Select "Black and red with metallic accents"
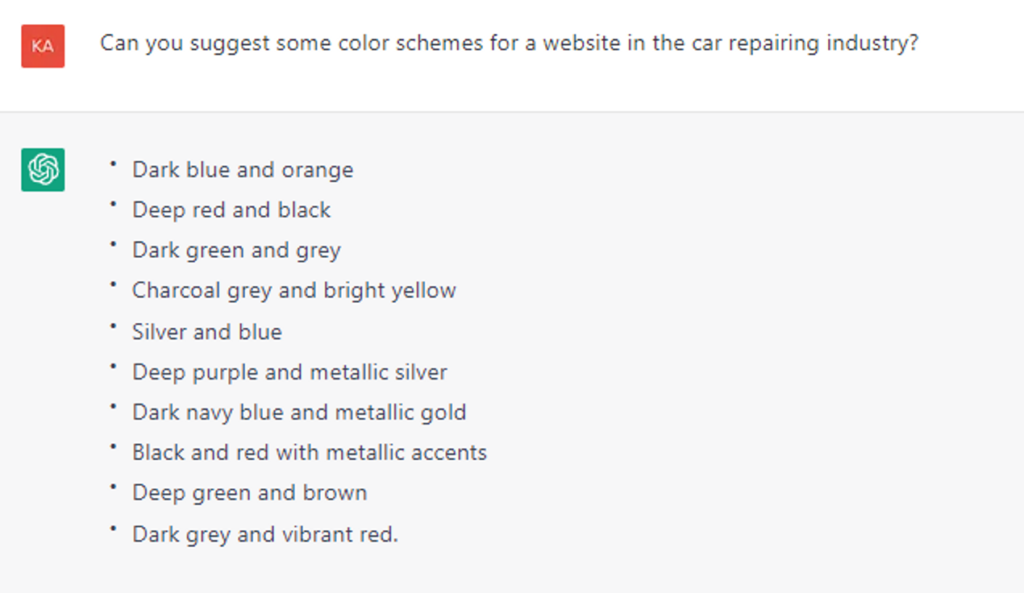1024x593 pixels. coord(310,452)
